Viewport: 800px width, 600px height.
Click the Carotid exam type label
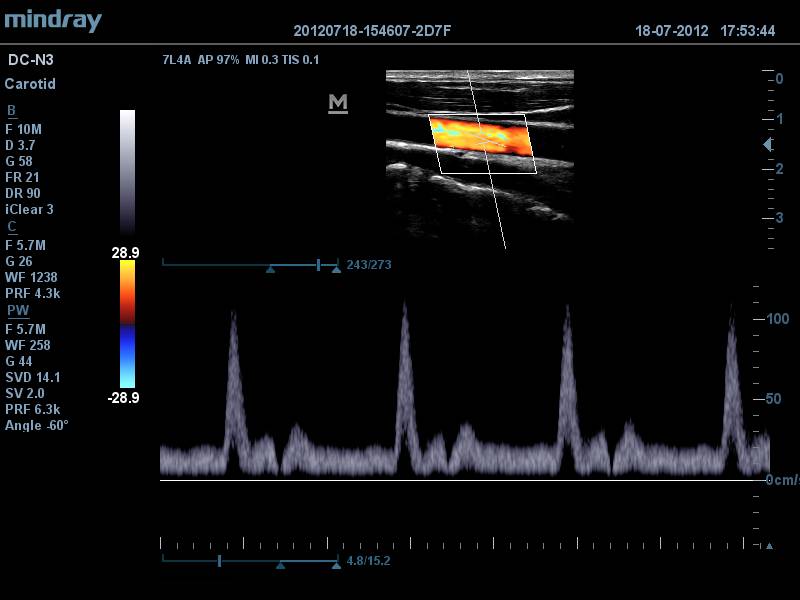[x=30, y=84]
